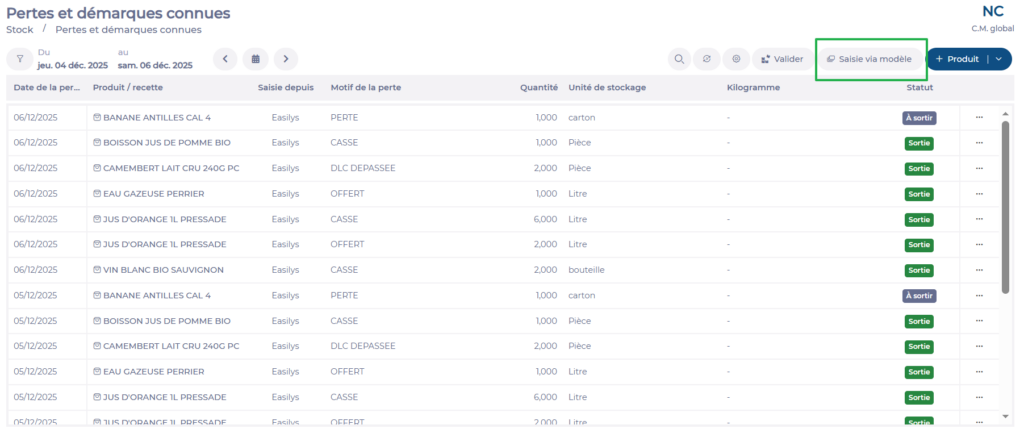Open the calendar date picker icon
Viewport: 1024px width, 433px height.
[x=255, y=59]
